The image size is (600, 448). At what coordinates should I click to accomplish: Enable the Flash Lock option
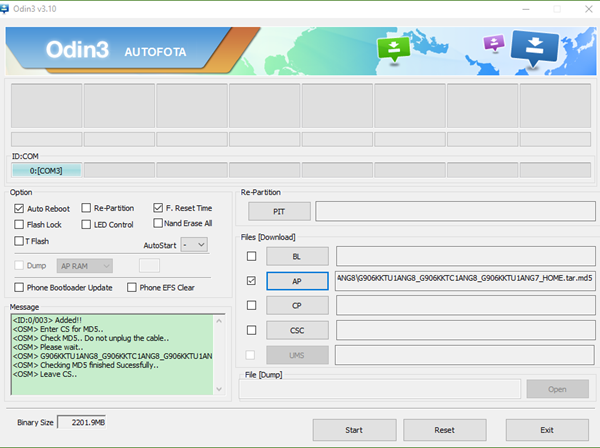pyautogui.click(x=19, y=224)
